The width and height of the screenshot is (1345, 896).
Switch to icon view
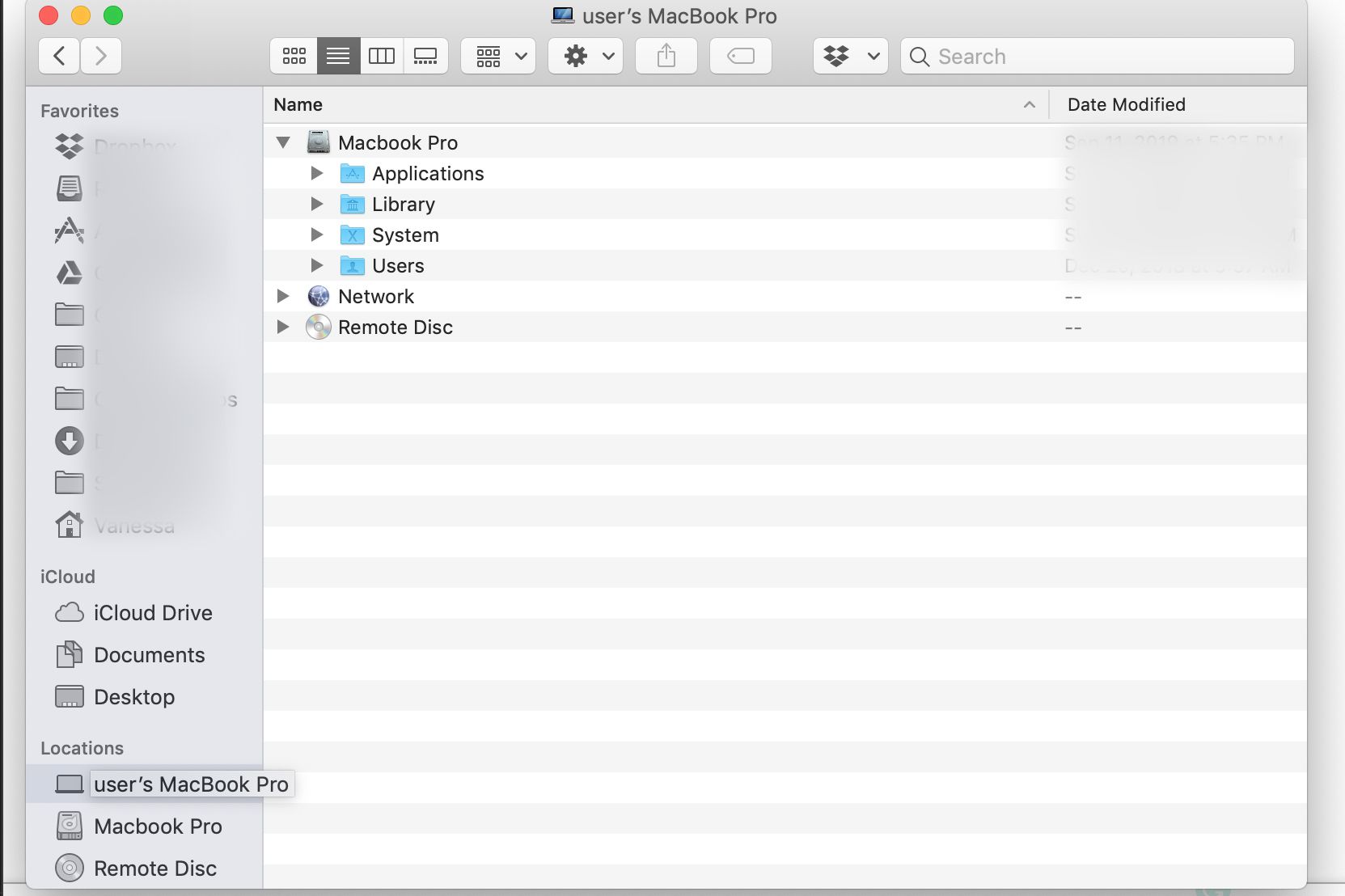(x=294, y=56)
